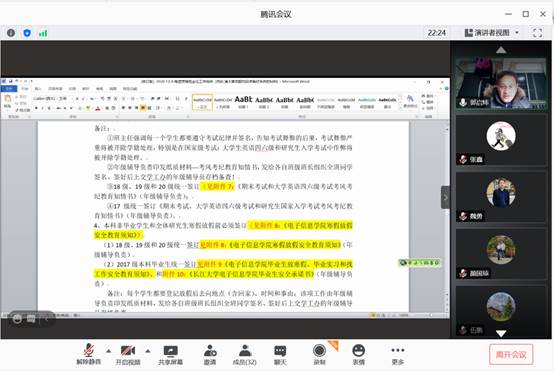This screenshot has height=372, width=554.
Task: Show the members list (32)
Action: [x=244, y=355]
